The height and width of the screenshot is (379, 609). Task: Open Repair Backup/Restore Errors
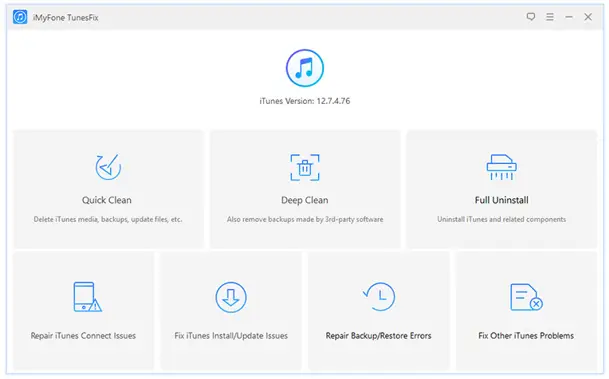pos(379,336)
